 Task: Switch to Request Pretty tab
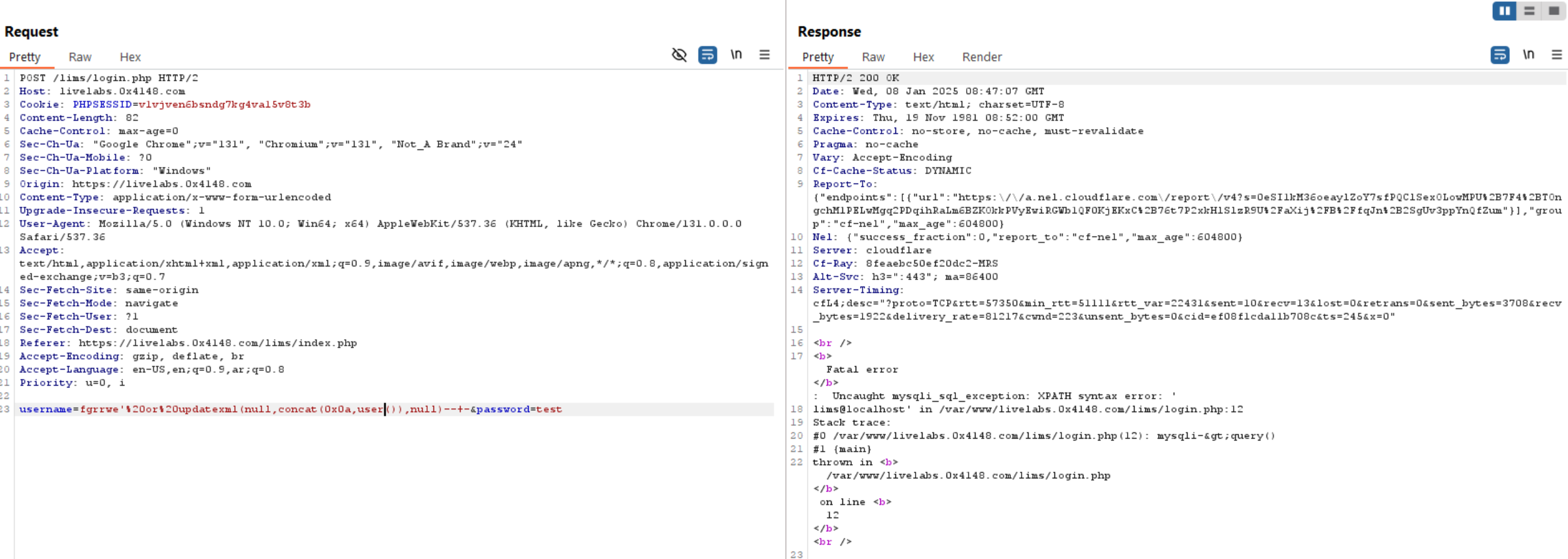coord(25,57)
